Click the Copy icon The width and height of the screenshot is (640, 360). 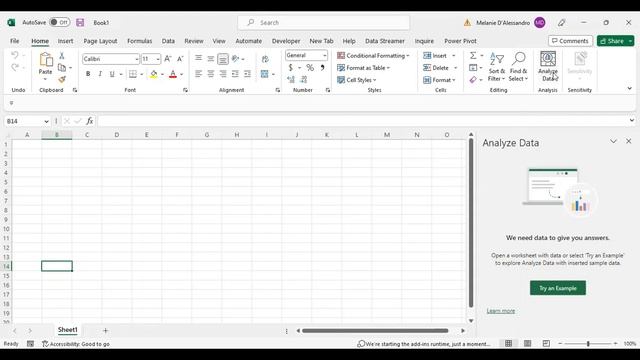pos(62,67)
